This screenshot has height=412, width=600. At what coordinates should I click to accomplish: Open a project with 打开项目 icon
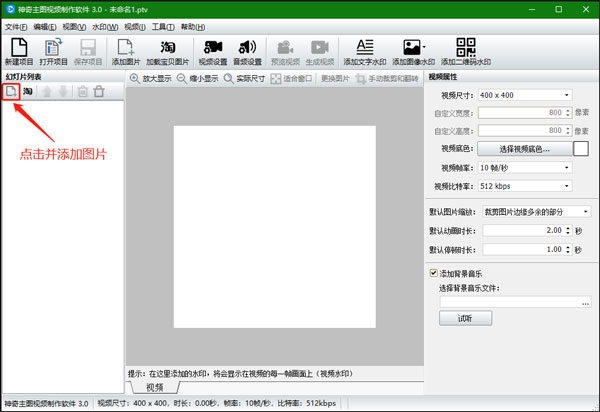click(x=54, y=47)
